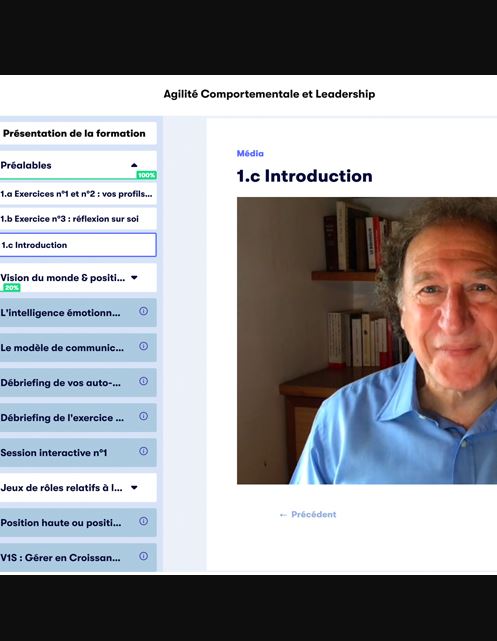Click info icon beside Le modèle de communic...
This screenshot has width=497, height=641.
tap(143, 346)
